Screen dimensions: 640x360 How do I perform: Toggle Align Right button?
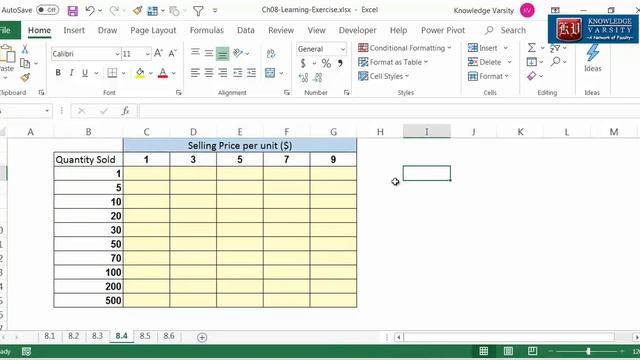[x=223, y=73]
